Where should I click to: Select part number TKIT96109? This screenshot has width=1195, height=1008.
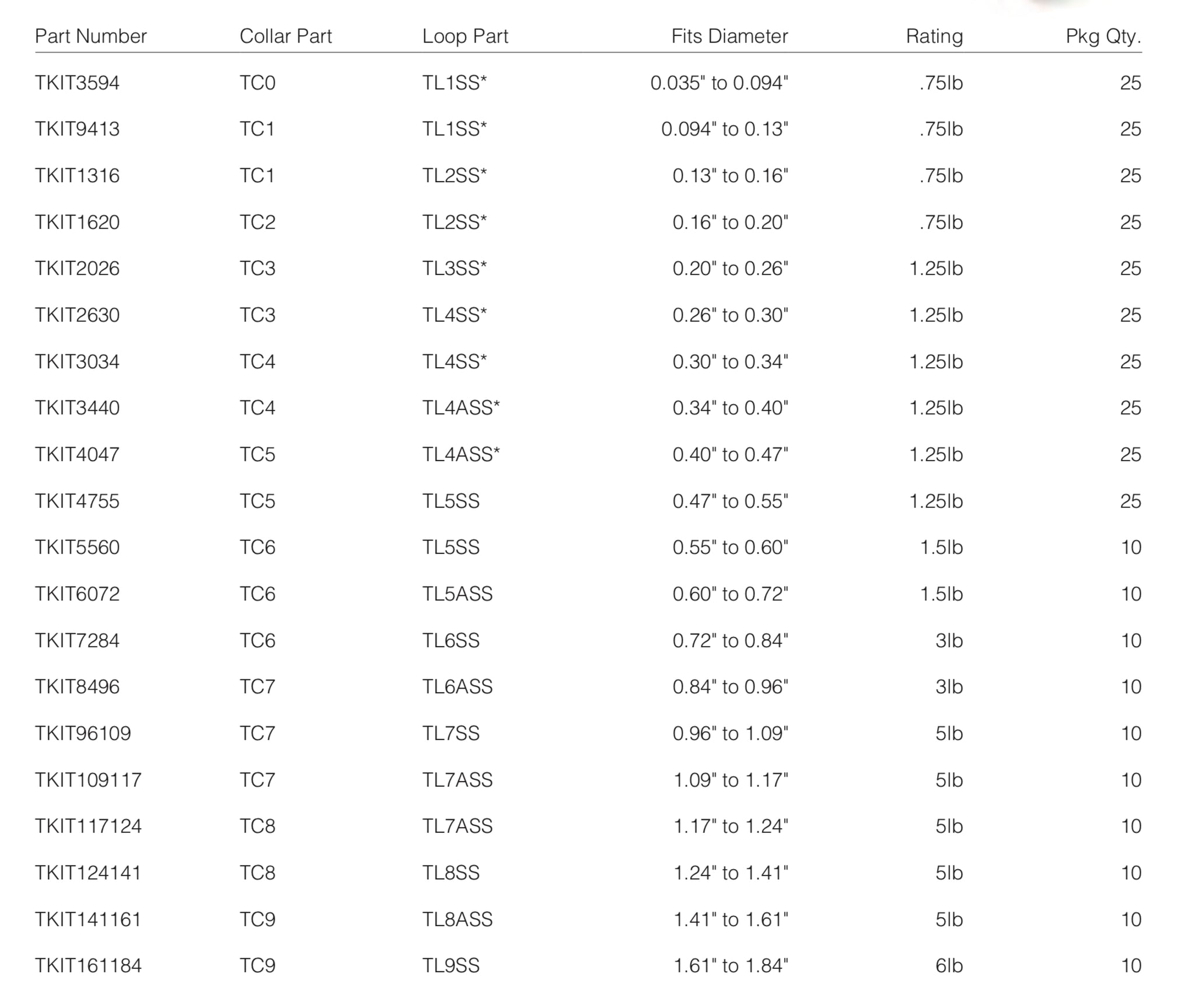[83, 733]
